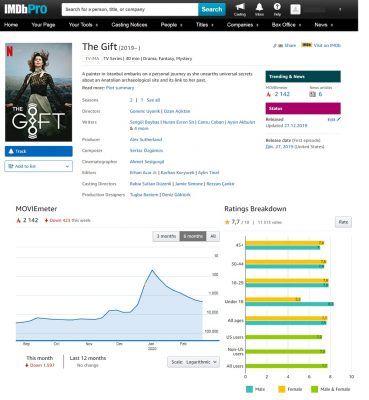
Task: Open Visit on IMDb link
Action: 327,45
